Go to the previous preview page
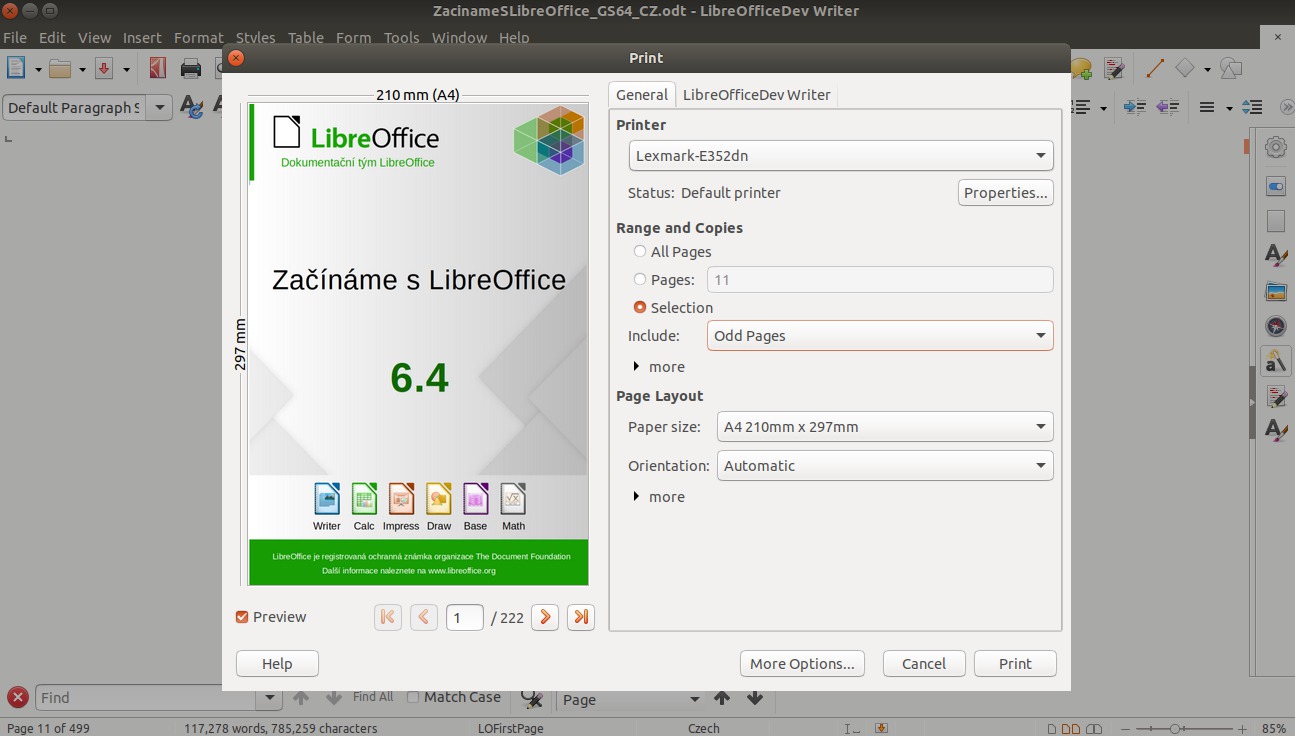This screenshot has height=736, width=1295. pyautogui.click(x=424, y=617)
